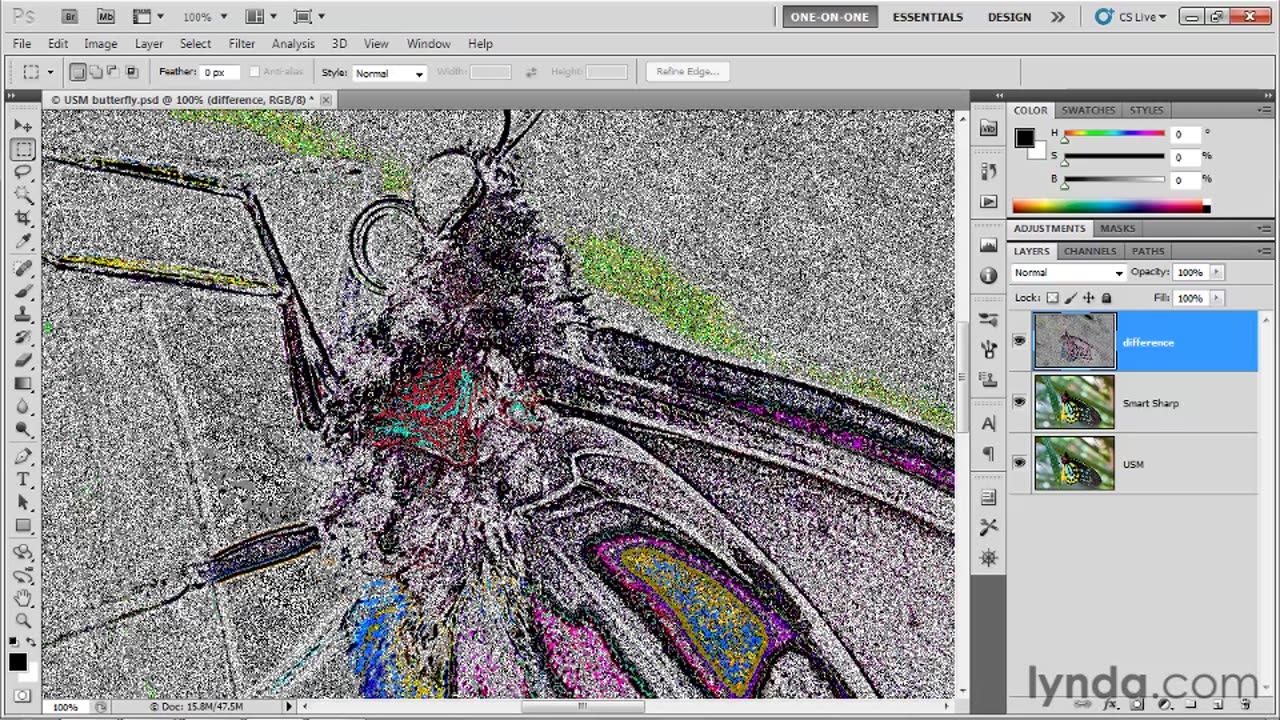Activate the Zoom tool in toolbox

pos(23,620)
